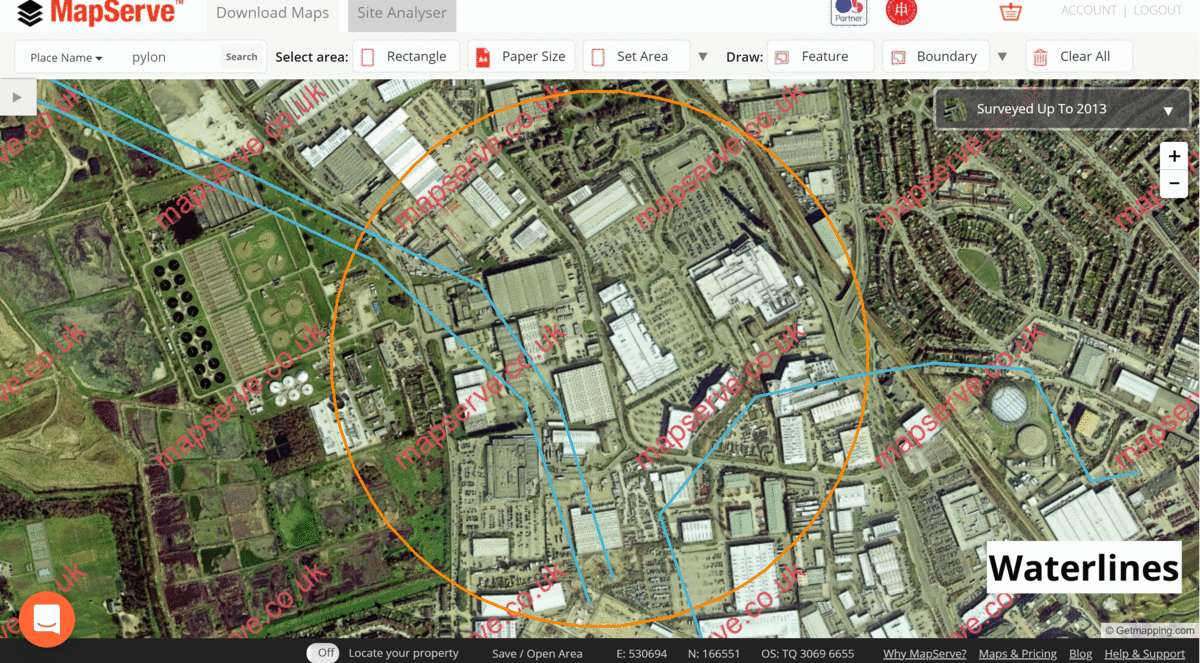Open the Place Name dropdown
1200x663 pixels.
[63, 57]
